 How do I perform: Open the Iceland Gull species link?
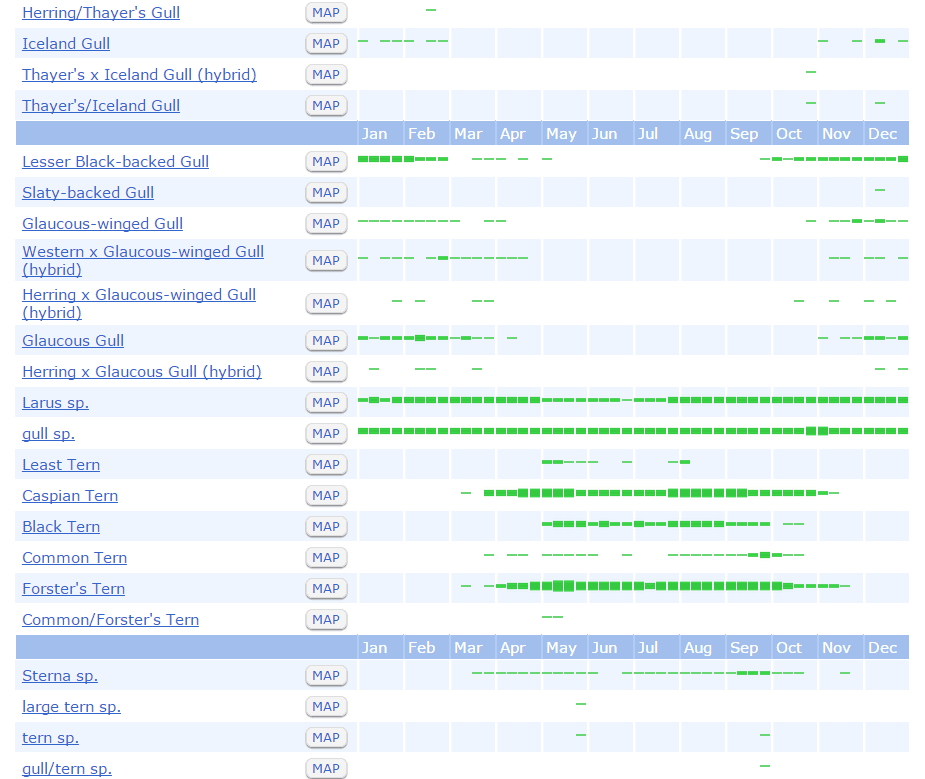(x=66, y=44)
